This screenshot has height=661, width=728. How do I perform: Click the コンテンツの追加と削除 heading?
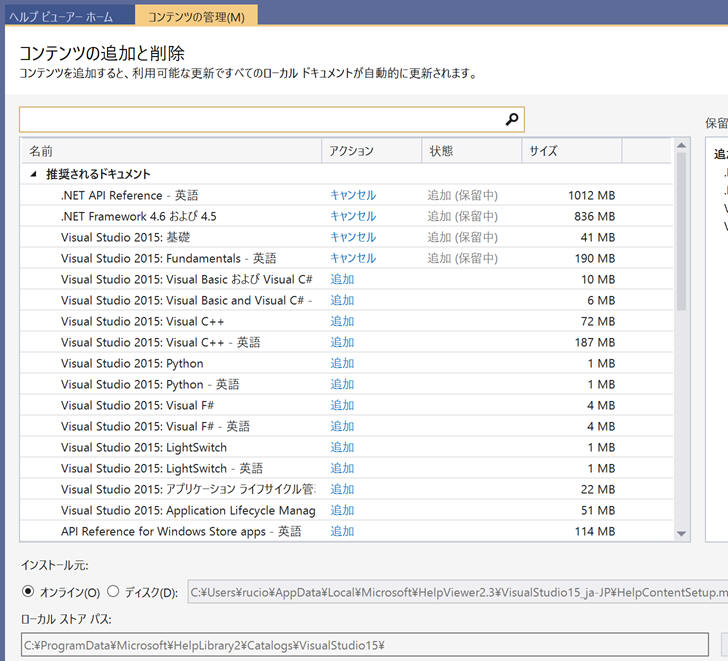102,53
